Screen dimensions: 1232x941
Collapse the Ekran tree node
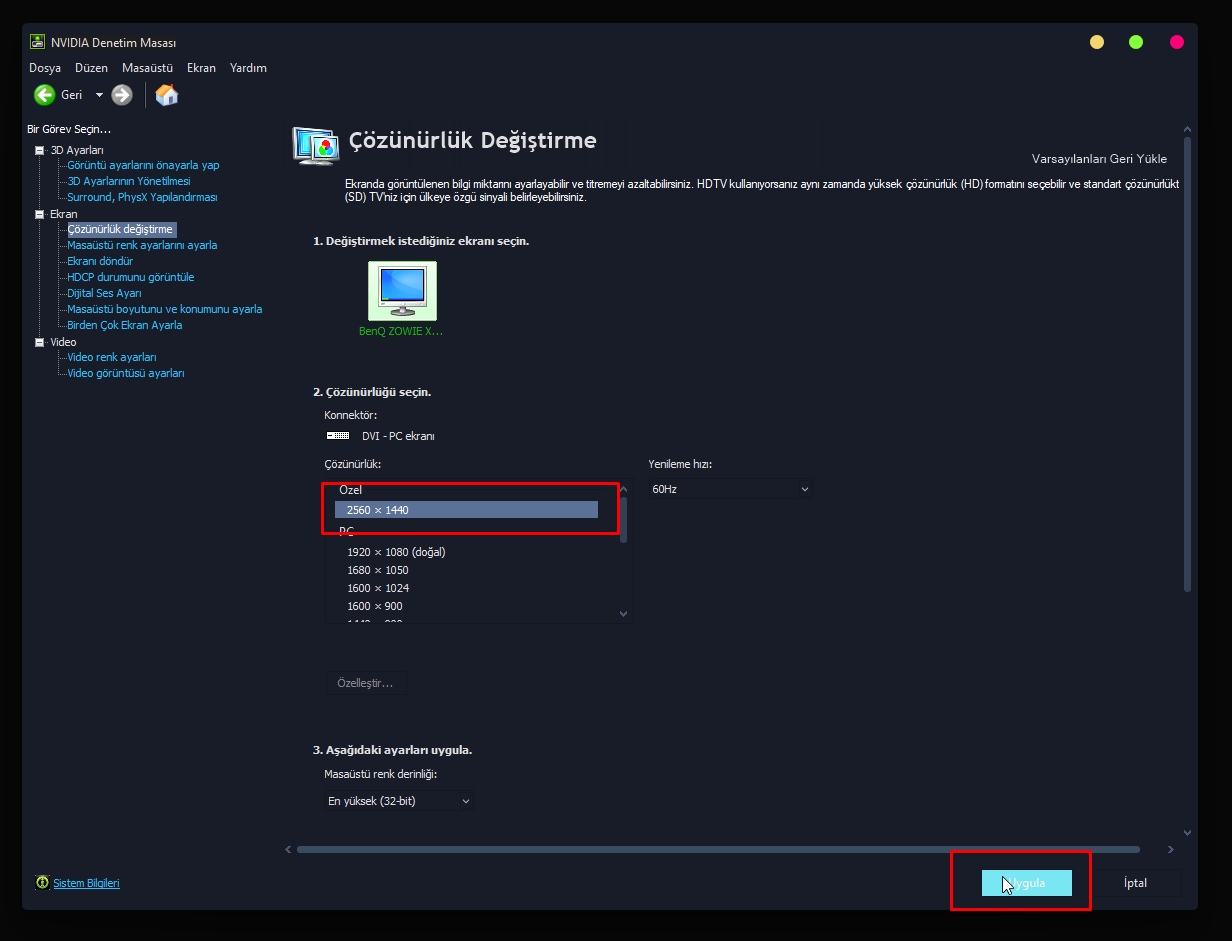[x=39, y=214]
